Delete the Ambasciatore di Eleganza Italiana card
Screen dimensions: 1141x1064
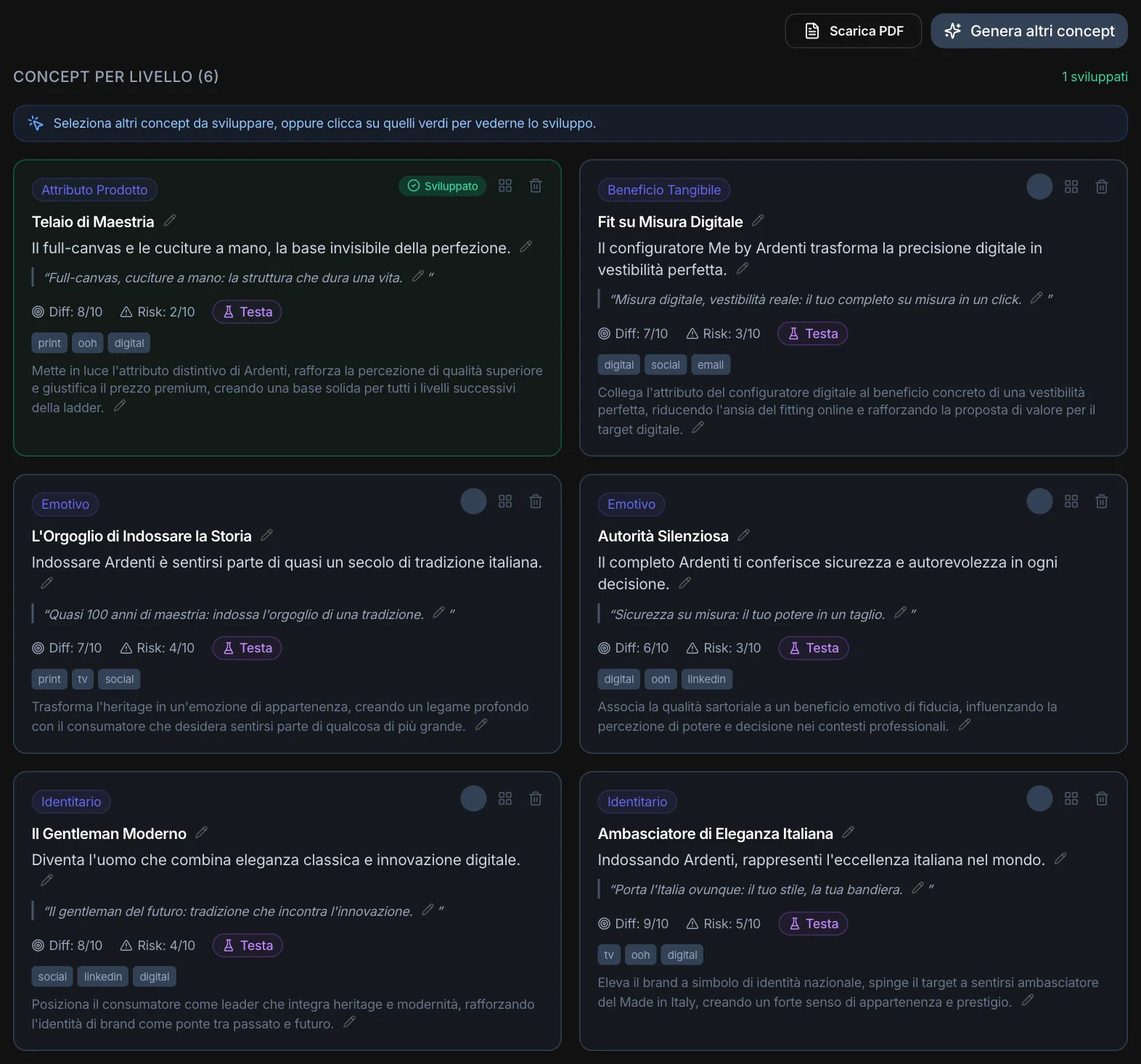(1102, 798)
